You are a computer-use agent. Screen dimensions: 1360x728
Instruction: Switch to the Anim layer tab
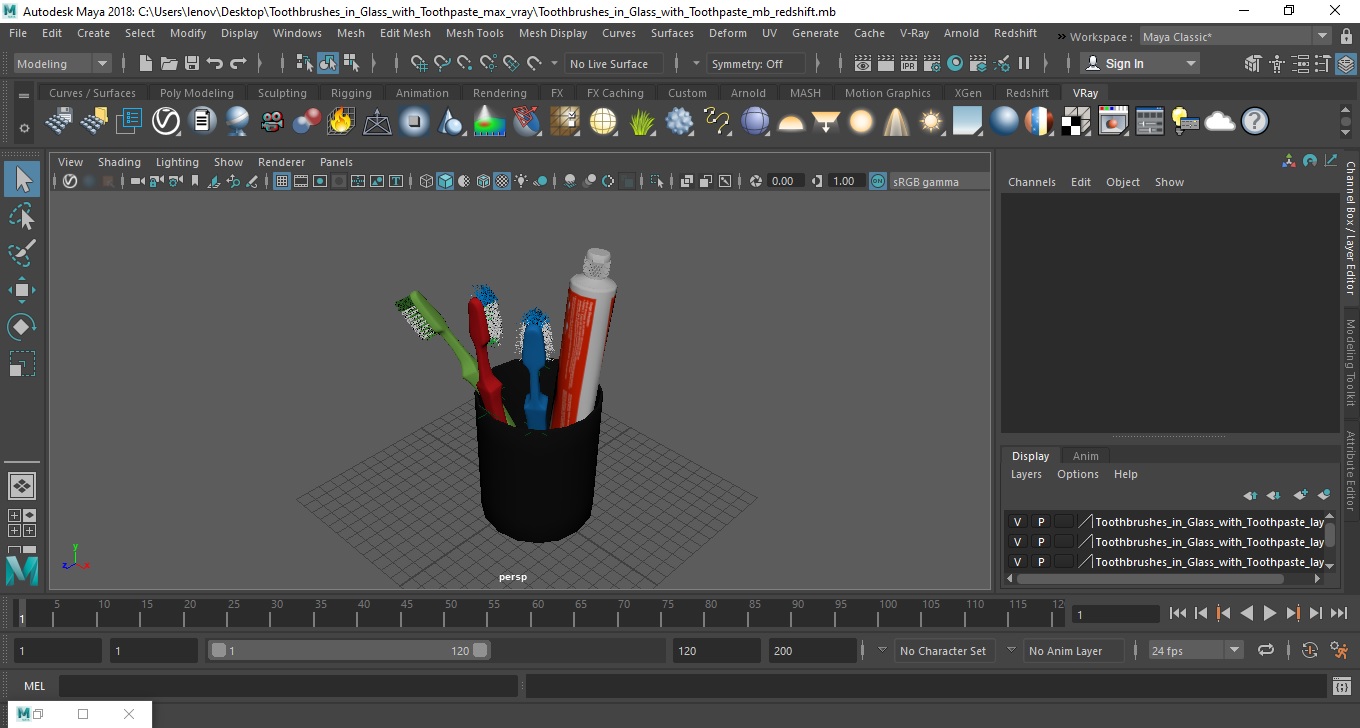coord(1085,456)
